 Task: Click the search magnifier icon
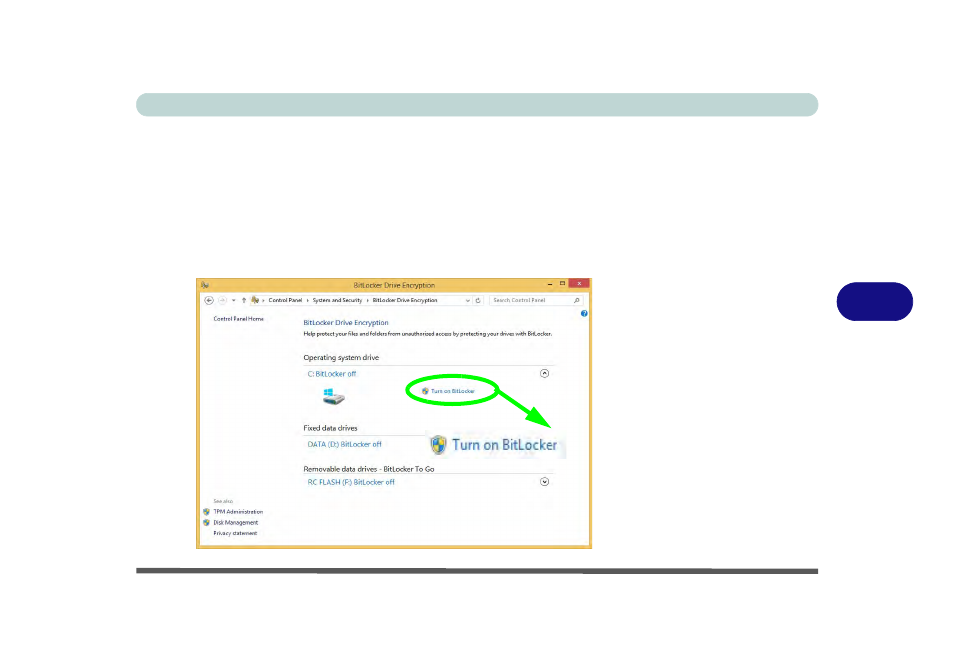(577, 300)
